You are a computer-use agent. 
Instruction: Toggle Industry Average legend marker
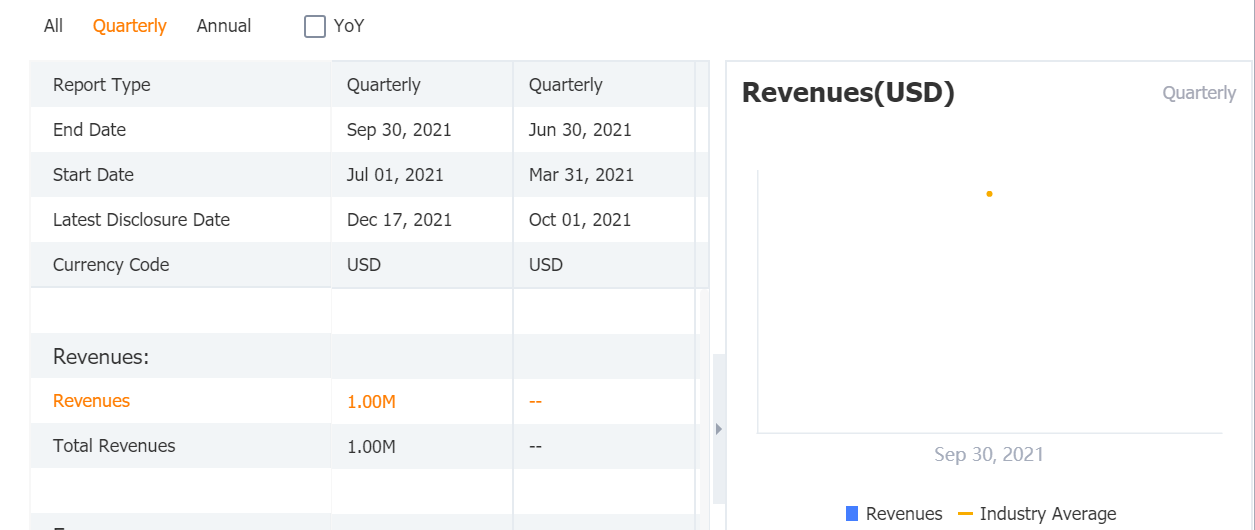tap(965, 514)
